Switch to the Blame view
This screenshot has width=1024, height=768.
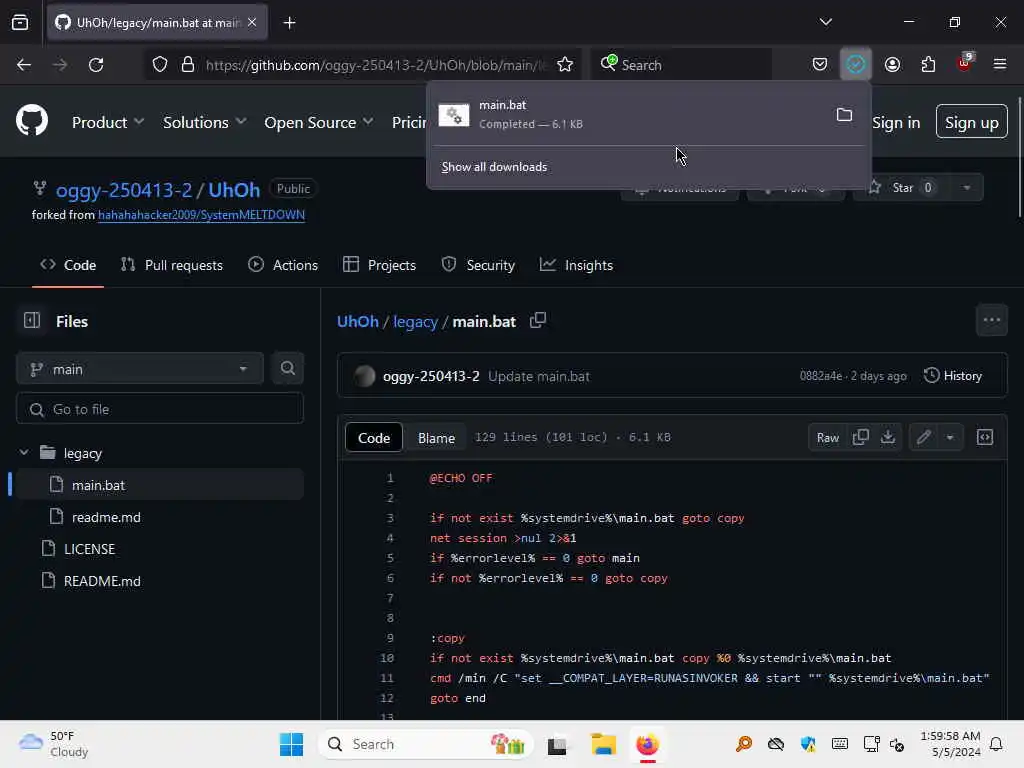click(436, 438)
